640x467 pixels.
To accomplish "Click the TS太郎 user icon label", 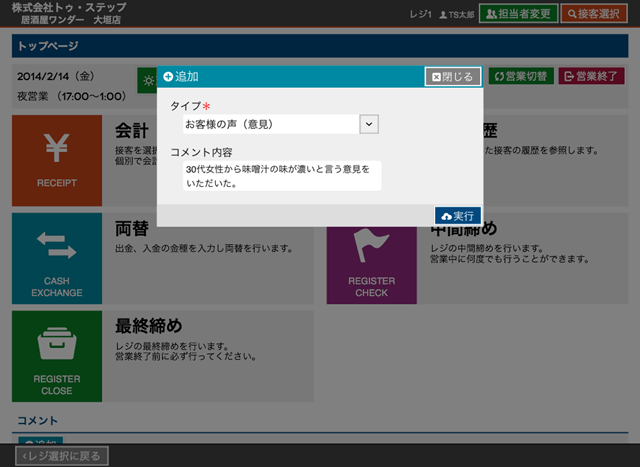I will tap(455, 13).
